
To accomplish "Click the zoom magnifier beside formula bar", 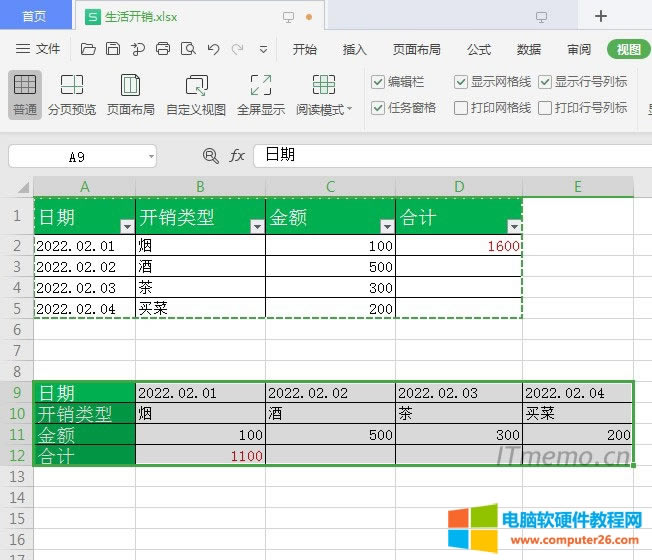I will pyautogui.click(x=210, y=156).
